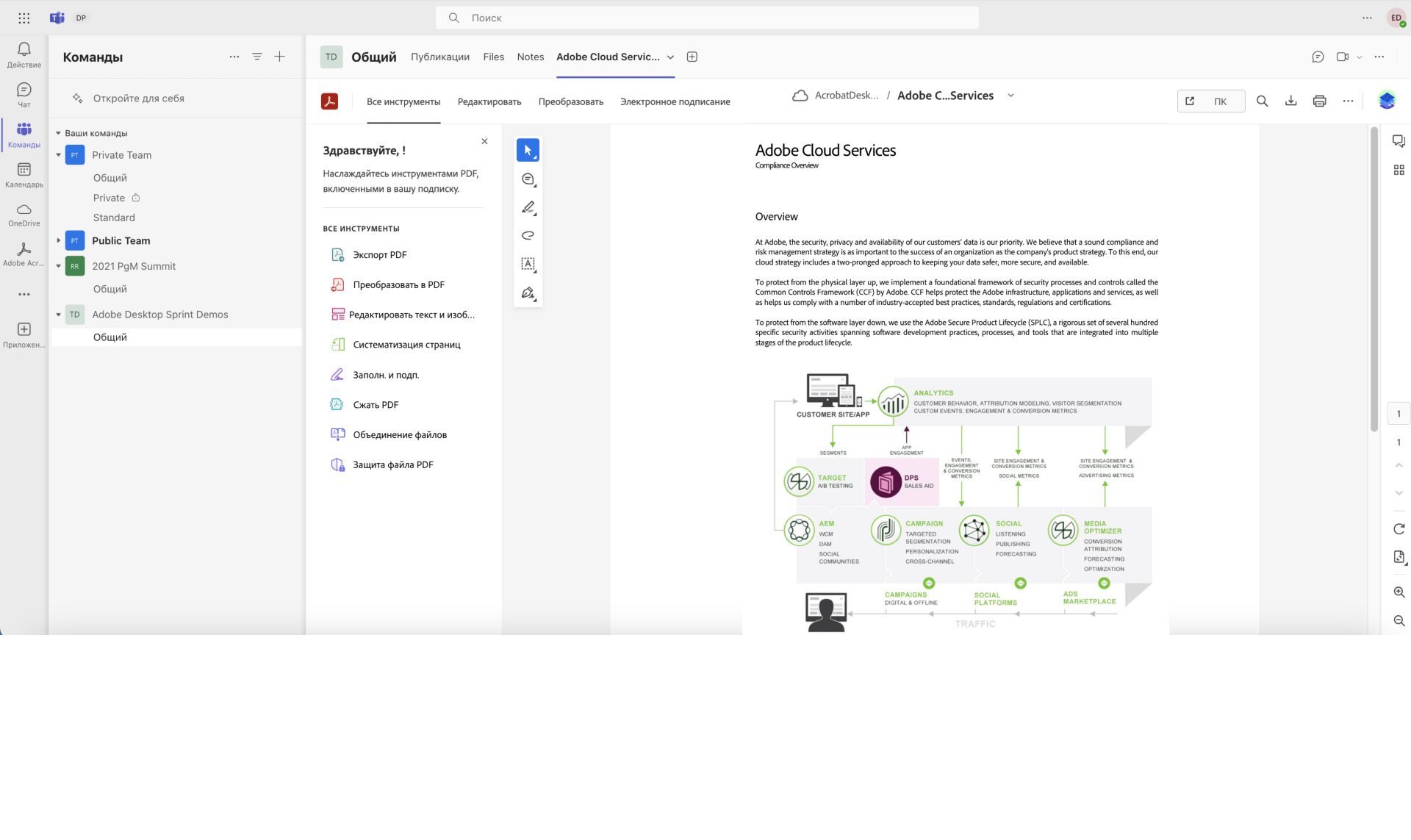Open the Apps store icon
Screen dimensions: 1411x840
pos(24,334)
